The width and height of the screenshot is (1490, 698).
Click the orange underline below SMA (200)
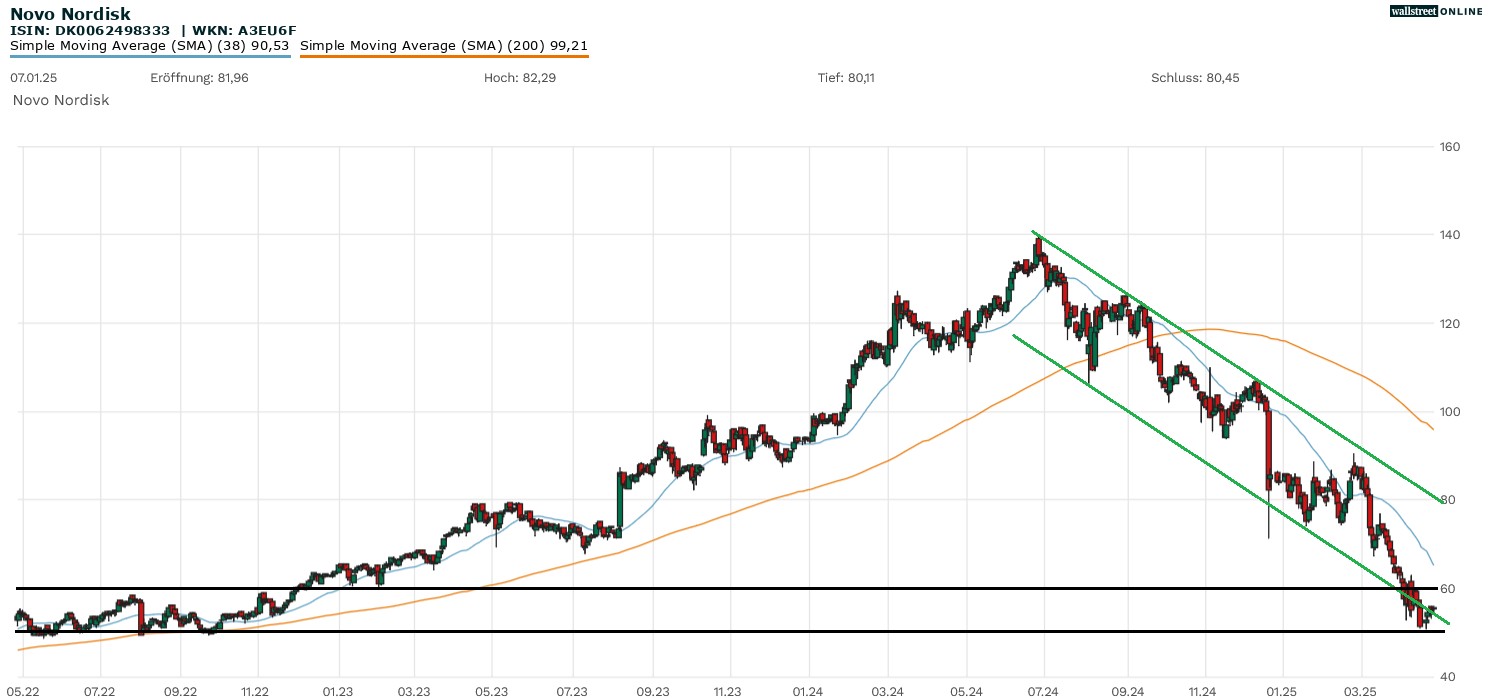[x=444, y=56]
